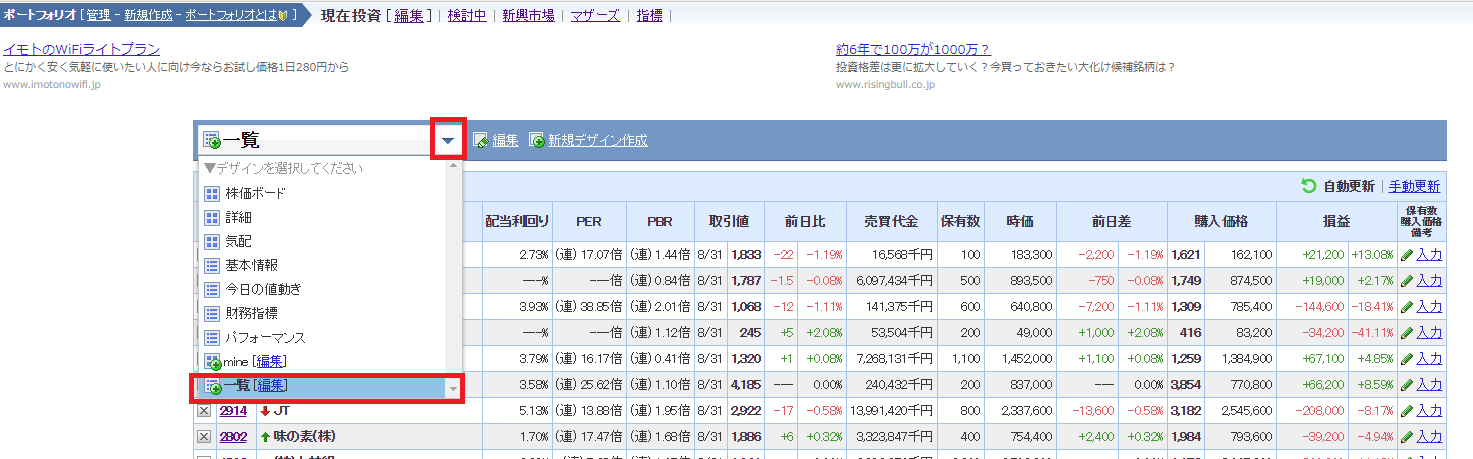
Task: Switch to the マザーズ portfolio tab
Action: point(596,15)
